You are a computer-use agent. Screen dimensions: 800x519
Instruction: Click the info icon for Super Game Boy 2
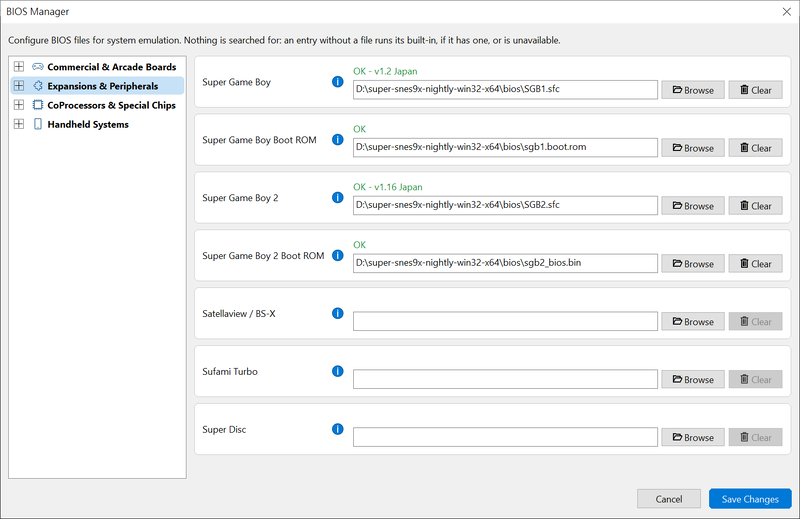337,197
